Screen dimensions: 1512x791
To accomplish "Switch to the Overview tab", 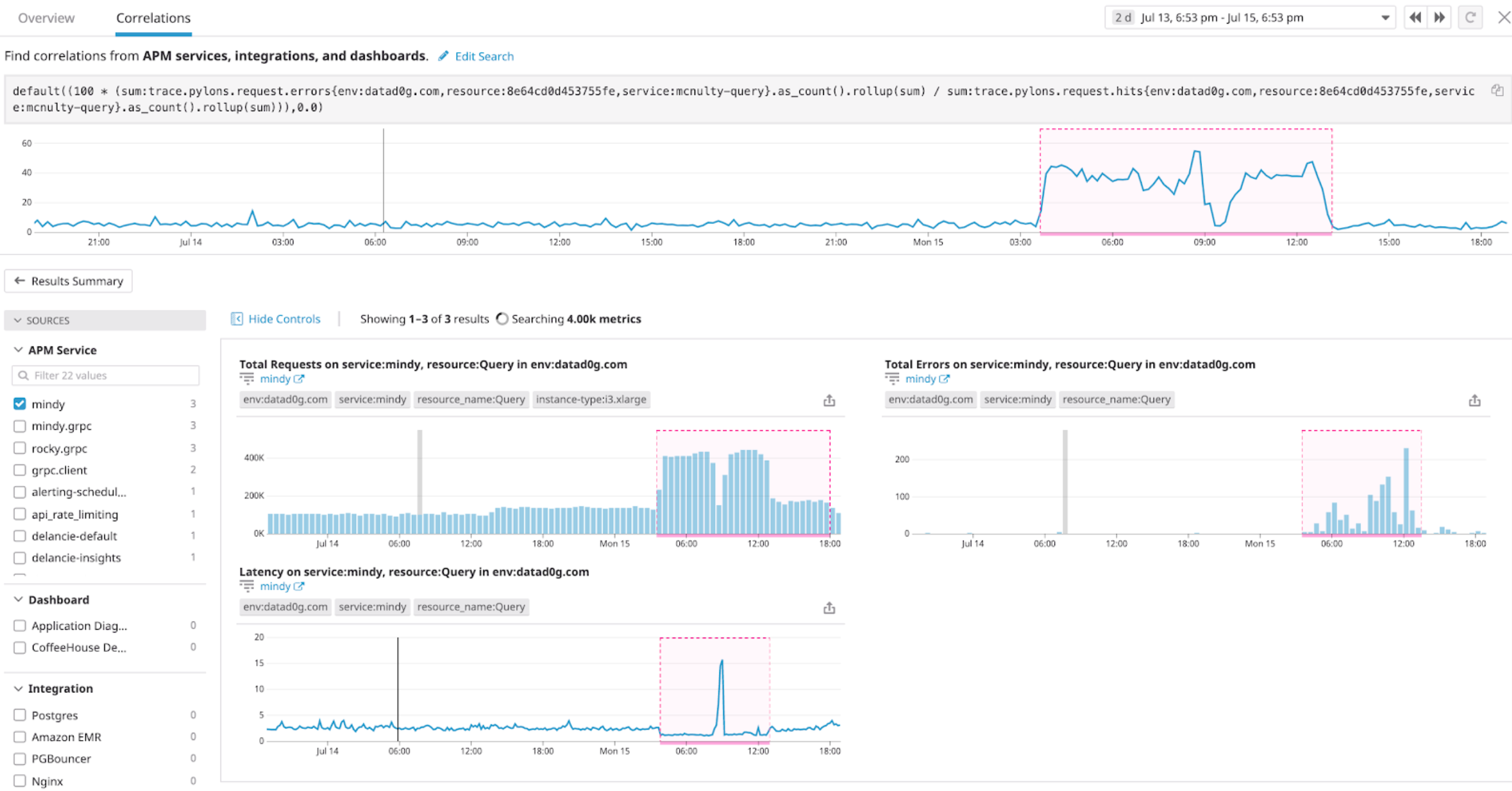I will tap(46, 18).
